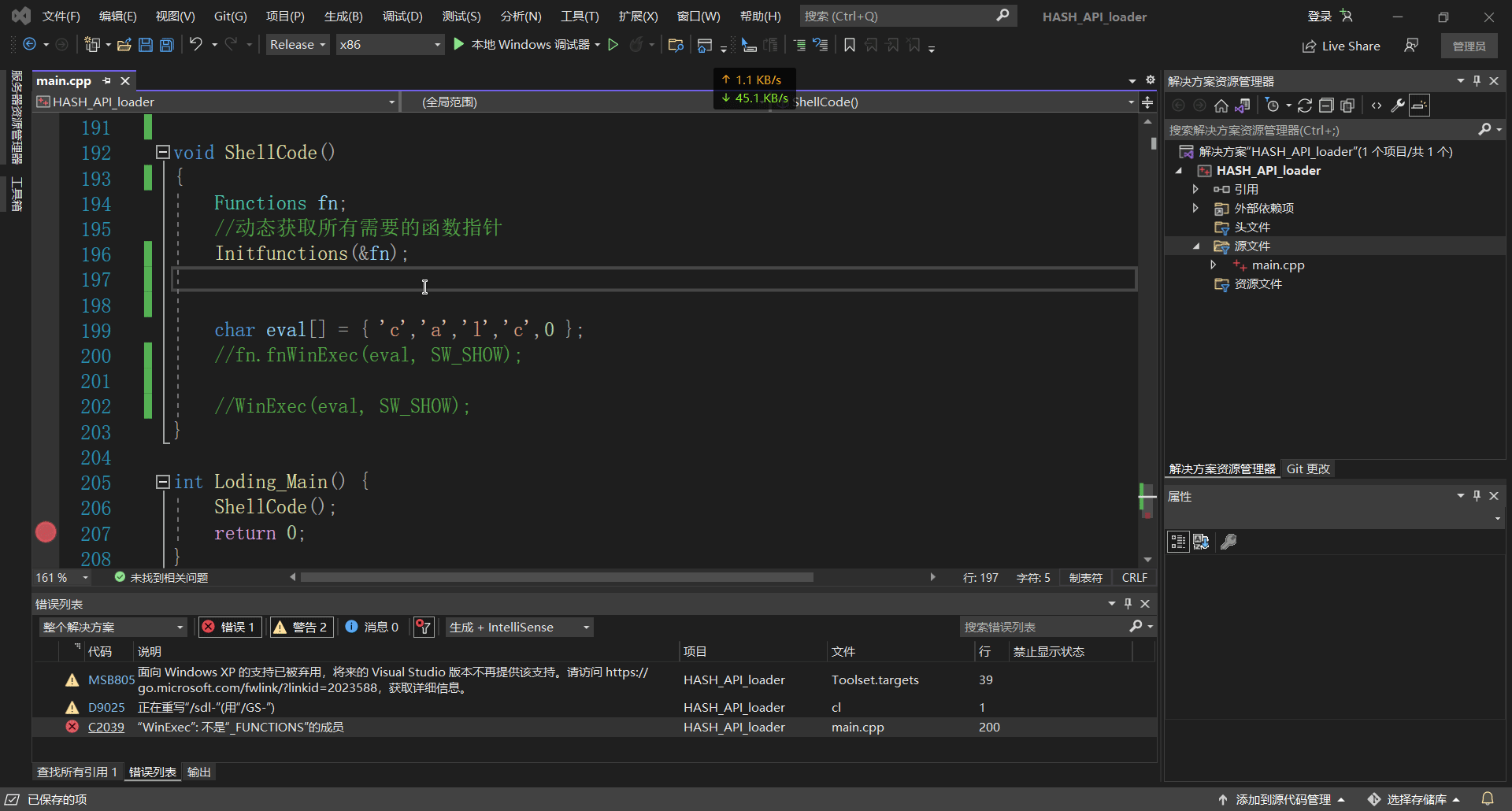Open the x86 platform dropdown
The width and height of the screenshot is (1512, 811).
point(390,45)
